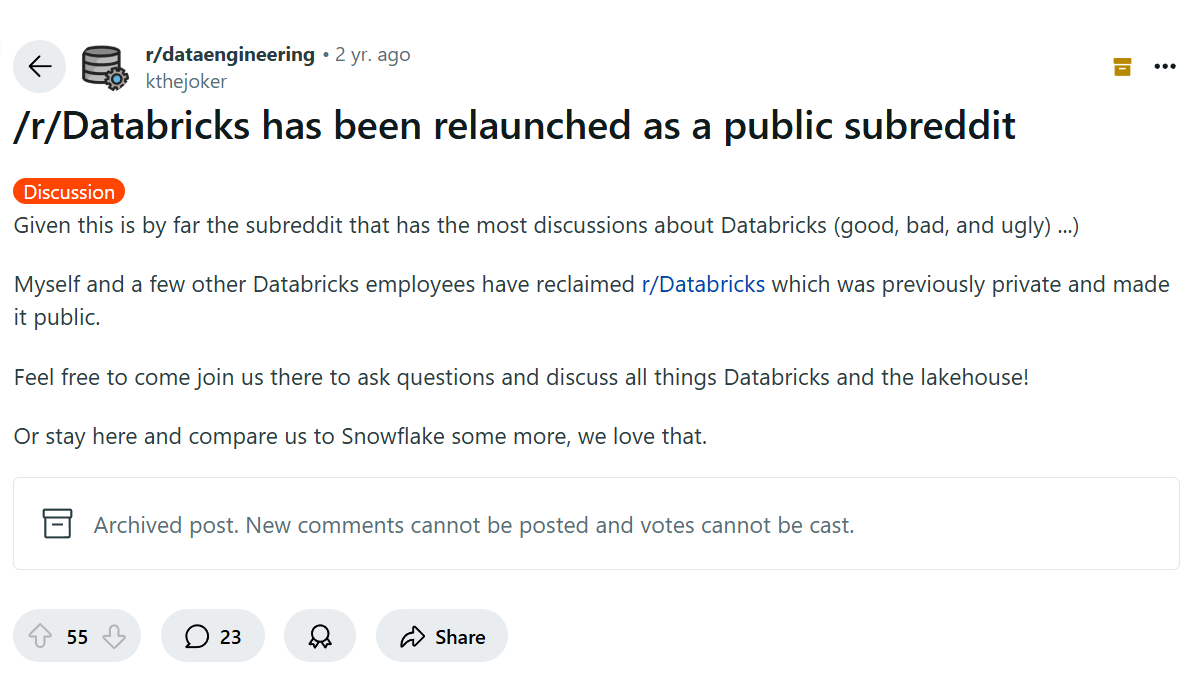Select the upvote arrow
The height and width of the screenshot is (682, 1194).
coord(40,636)
